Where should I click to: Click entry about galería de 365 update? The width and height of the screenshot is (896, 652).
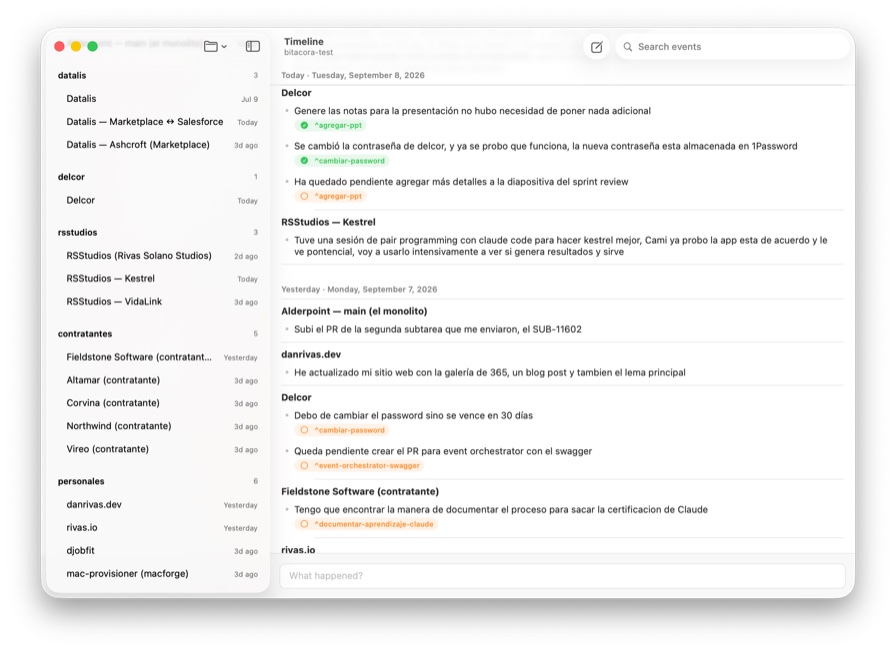(490, 372)
